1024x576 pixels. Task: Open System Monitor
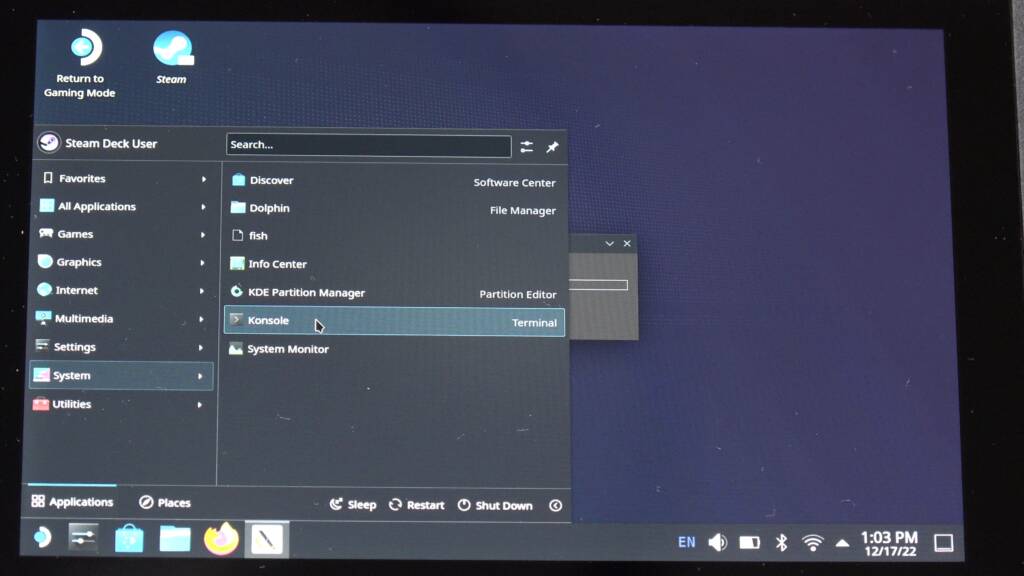click(x=394, y=349)
